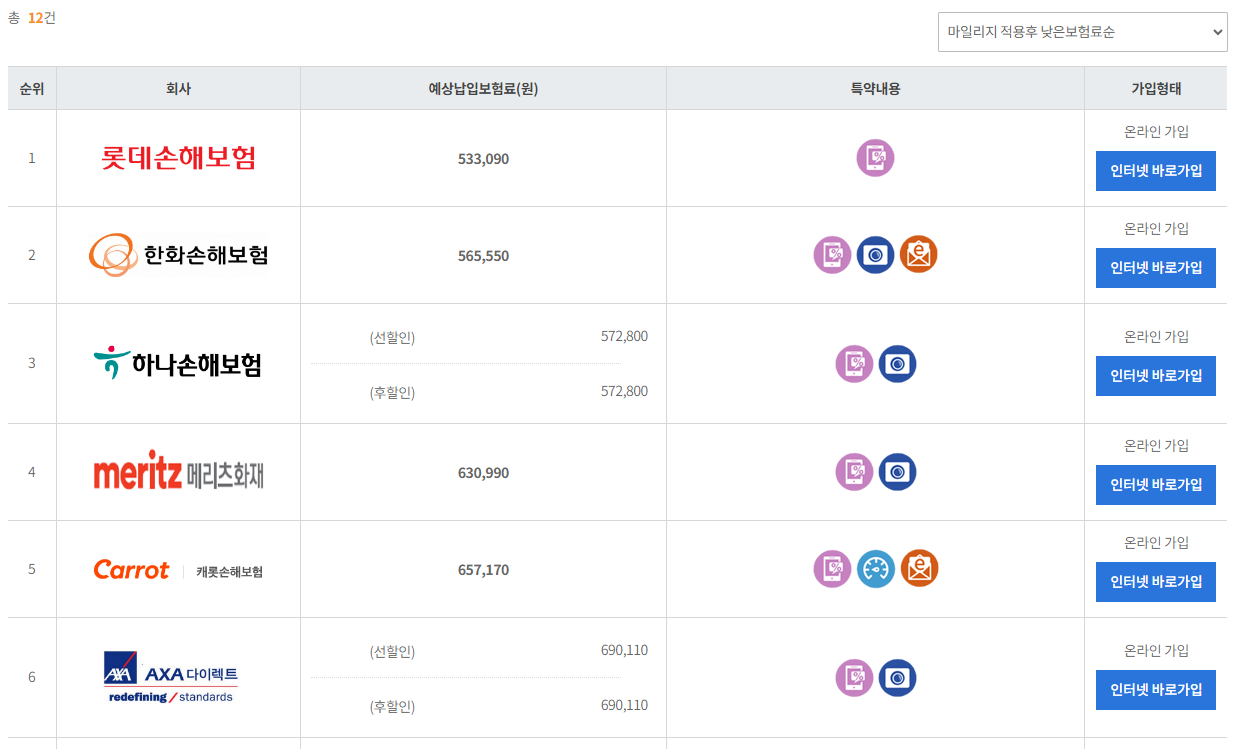The image size is (1244, 749).
Task: Click 인터넷 바로가입 button for Carrot 캐롯손해보험
Action: tap(1156, 582)
